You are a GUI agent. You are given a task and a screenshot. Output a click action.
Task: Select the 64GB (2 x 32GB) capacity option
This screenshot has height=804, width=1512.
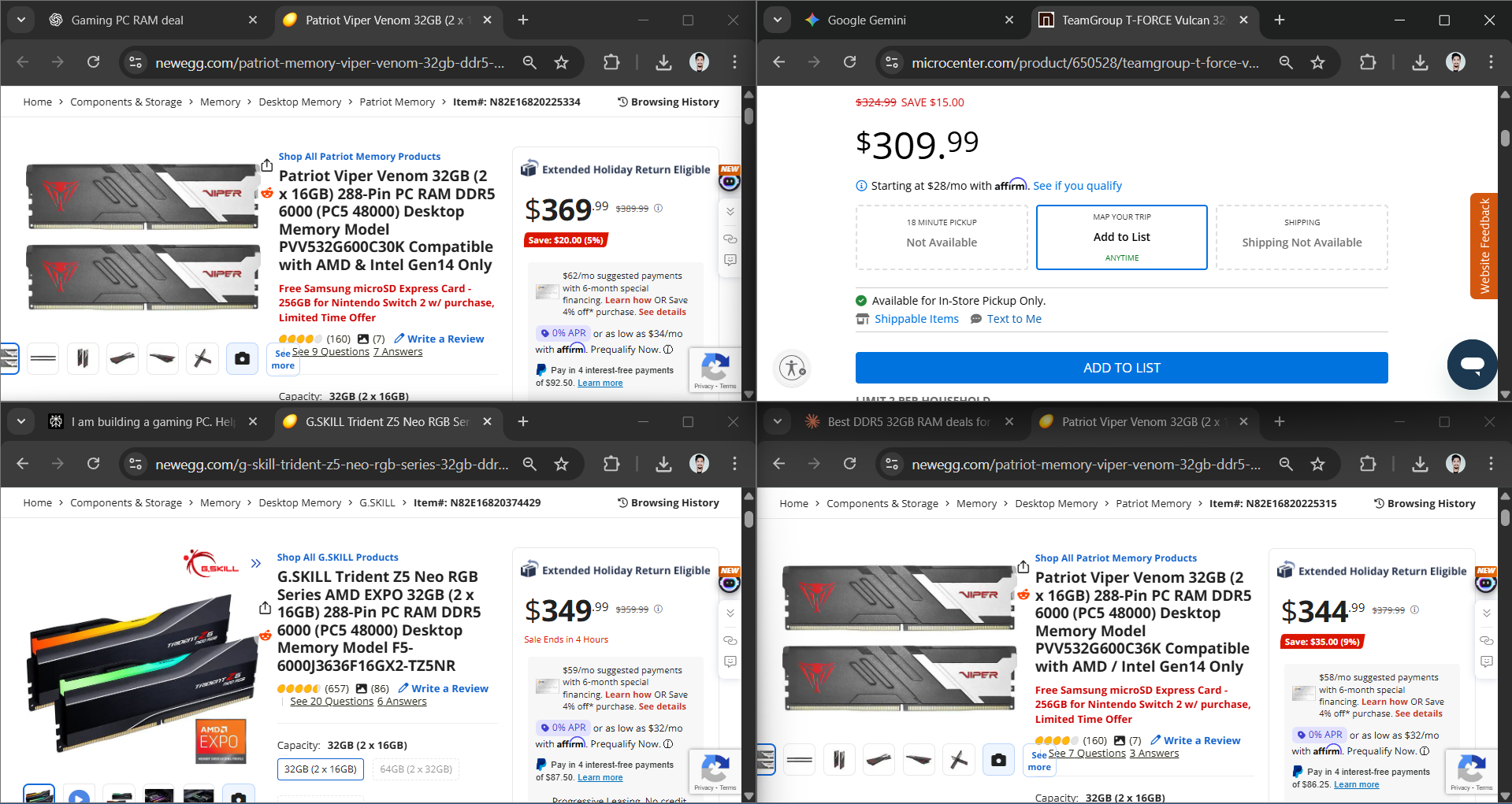415,769
